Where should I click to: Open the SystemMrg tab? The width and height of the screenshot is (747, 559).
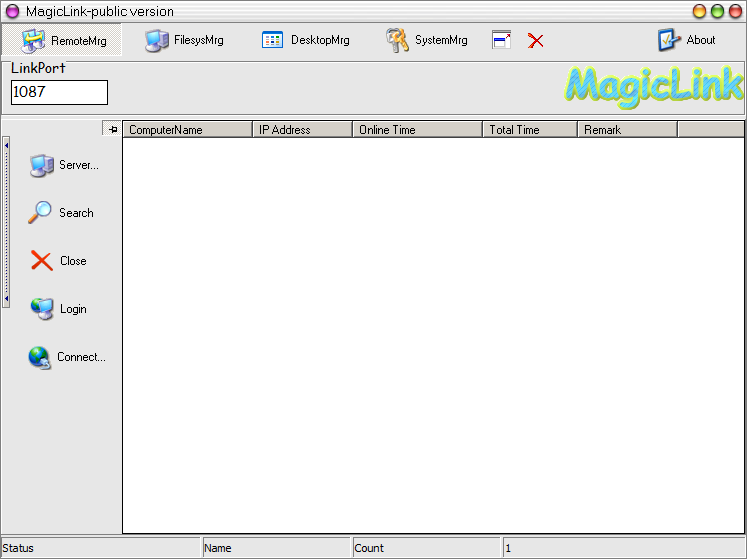[x=427, y=40]
